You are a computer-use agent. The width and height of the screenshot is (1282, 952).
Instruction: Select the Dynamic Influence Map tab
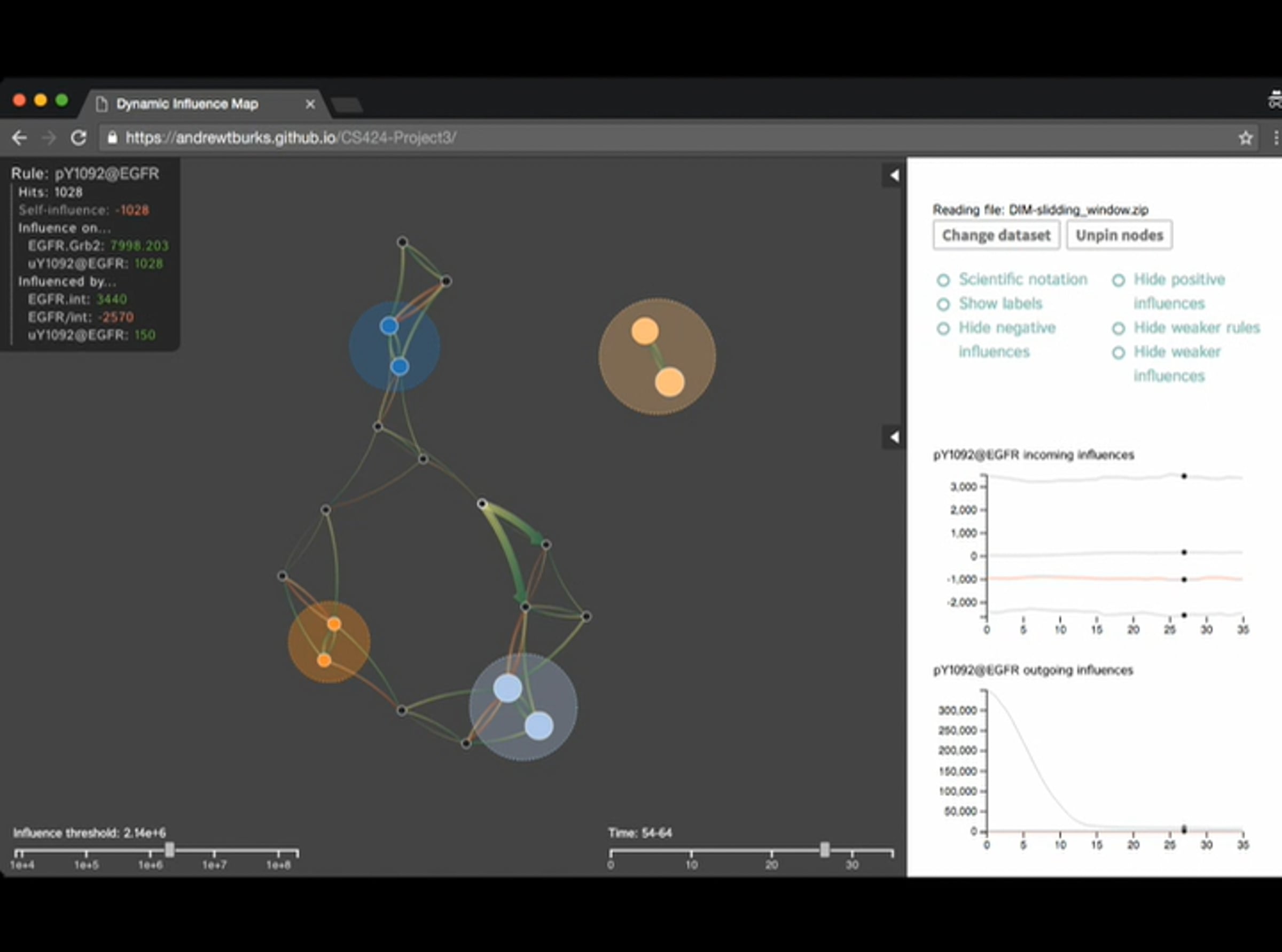point(204,104)
